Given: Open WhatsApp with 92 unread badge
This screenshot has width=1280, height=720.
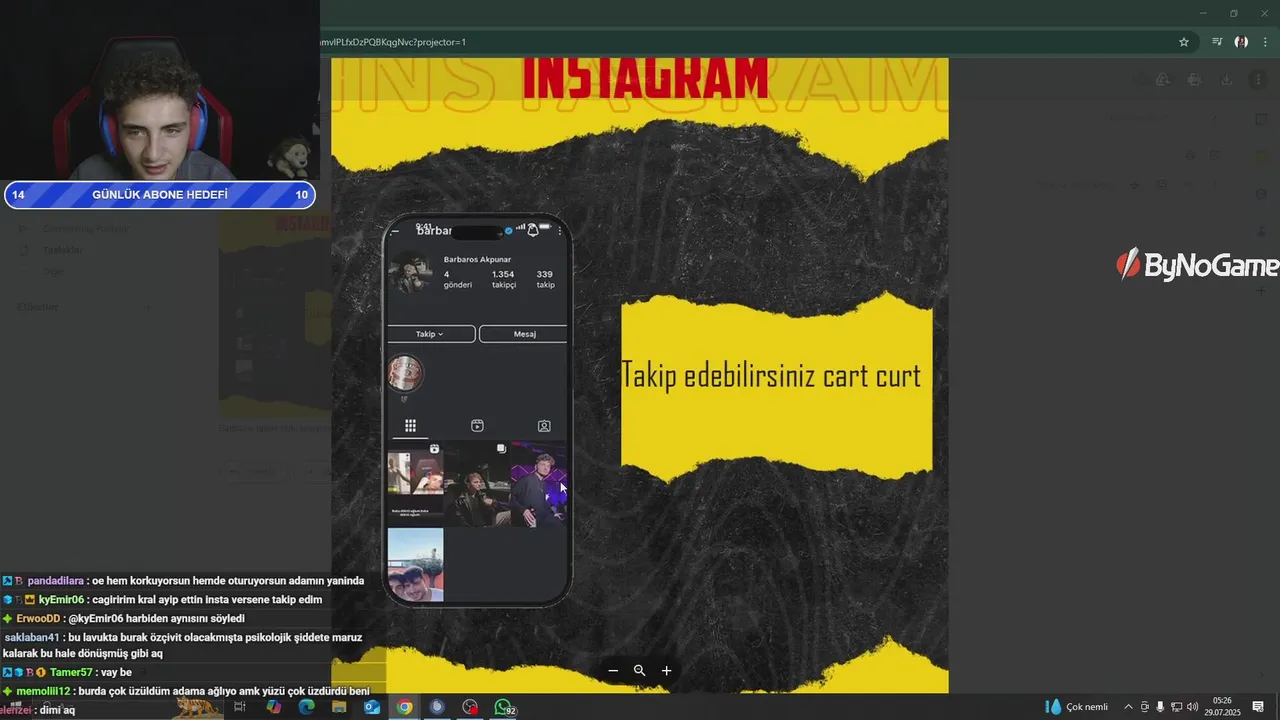Looking at the screenshot, I should [504, 707].
